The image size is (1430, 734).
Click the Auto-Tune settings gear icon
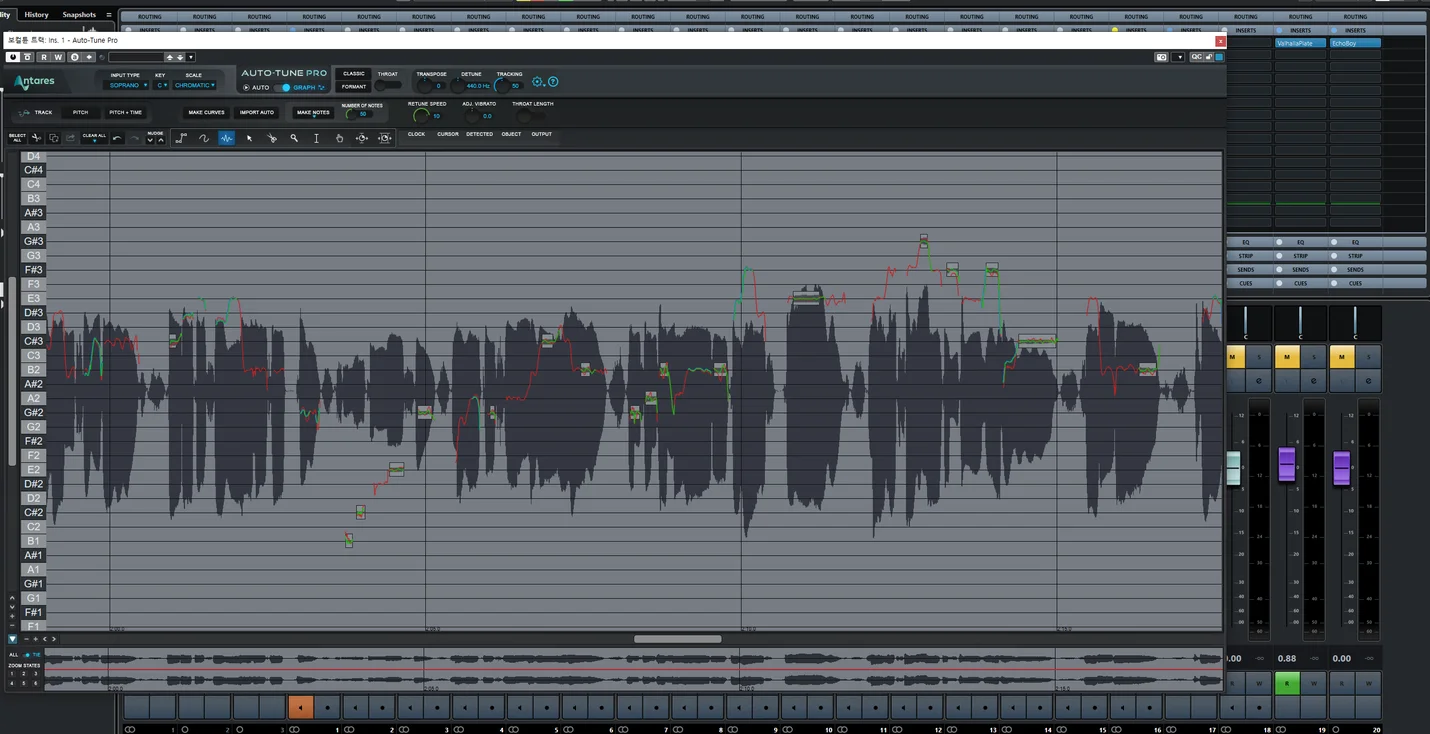click(538, 82)
